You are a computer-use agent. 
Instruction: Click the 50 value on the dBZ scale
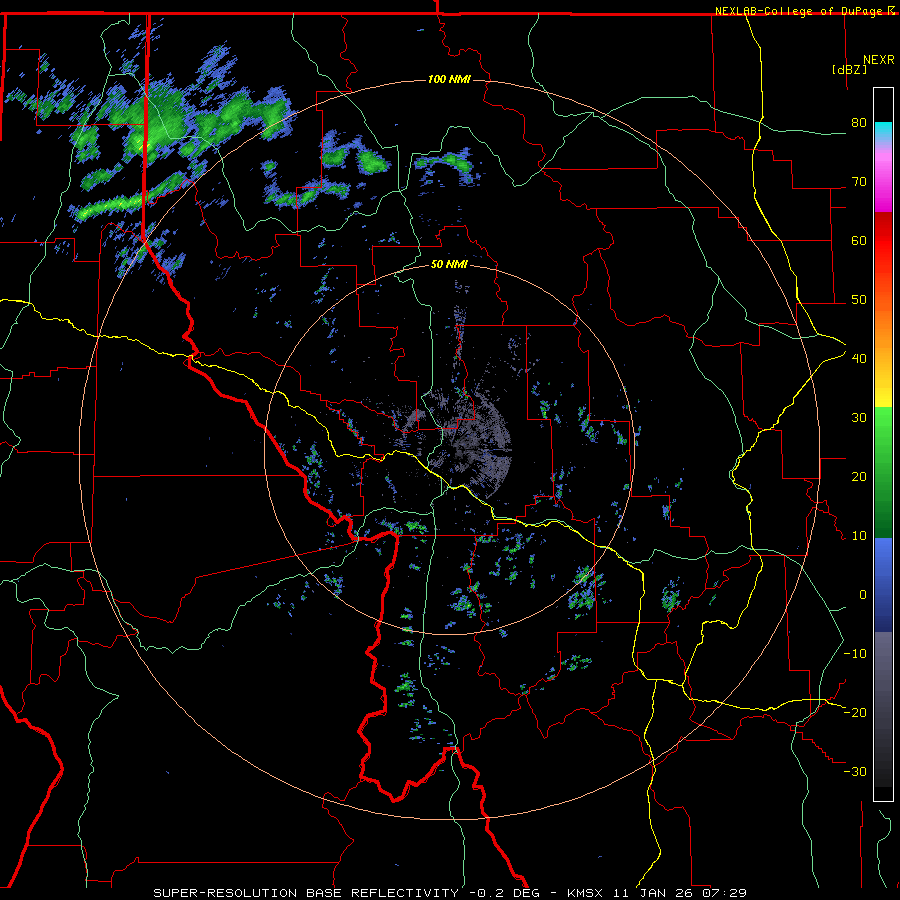pos(859,300)
